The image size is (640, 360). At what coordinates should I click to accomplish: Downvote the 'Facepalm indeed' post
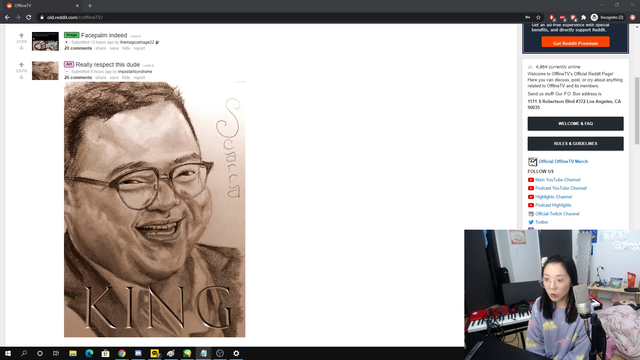coord(21,48)
